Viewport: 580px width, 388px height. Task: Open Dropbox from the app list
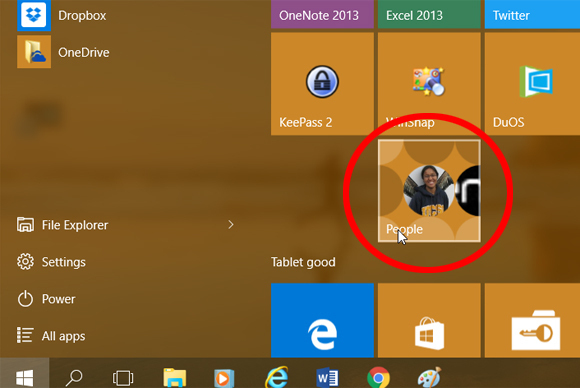(x=63, y=15)
